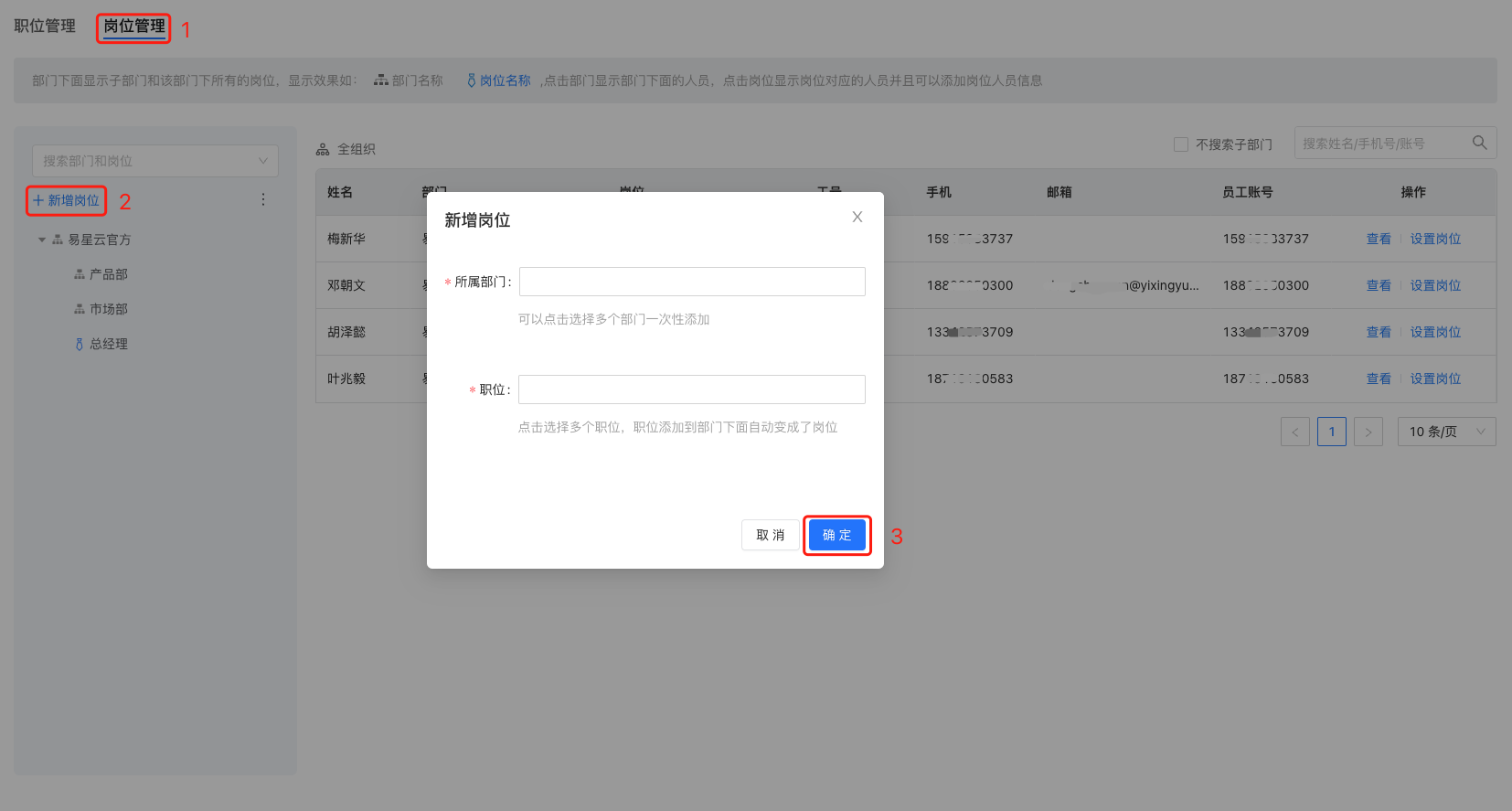This screenshot has width=1512, height=811.
Task: Click the 全组织 organization icon
Action: pos(323,149)
